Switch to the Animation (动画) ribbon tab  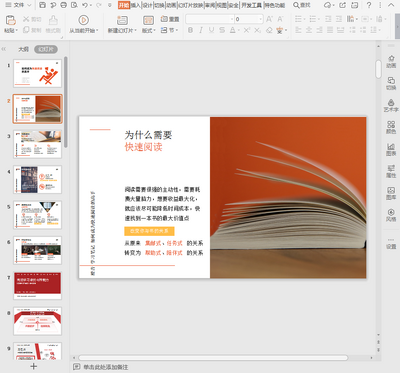(171, 5)
